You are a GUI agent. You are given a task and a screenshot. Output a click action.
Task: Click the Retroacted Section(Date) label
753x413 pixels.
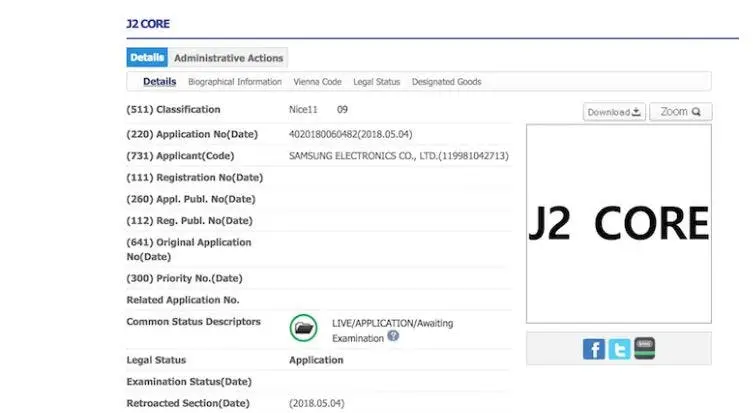(188, 403)
